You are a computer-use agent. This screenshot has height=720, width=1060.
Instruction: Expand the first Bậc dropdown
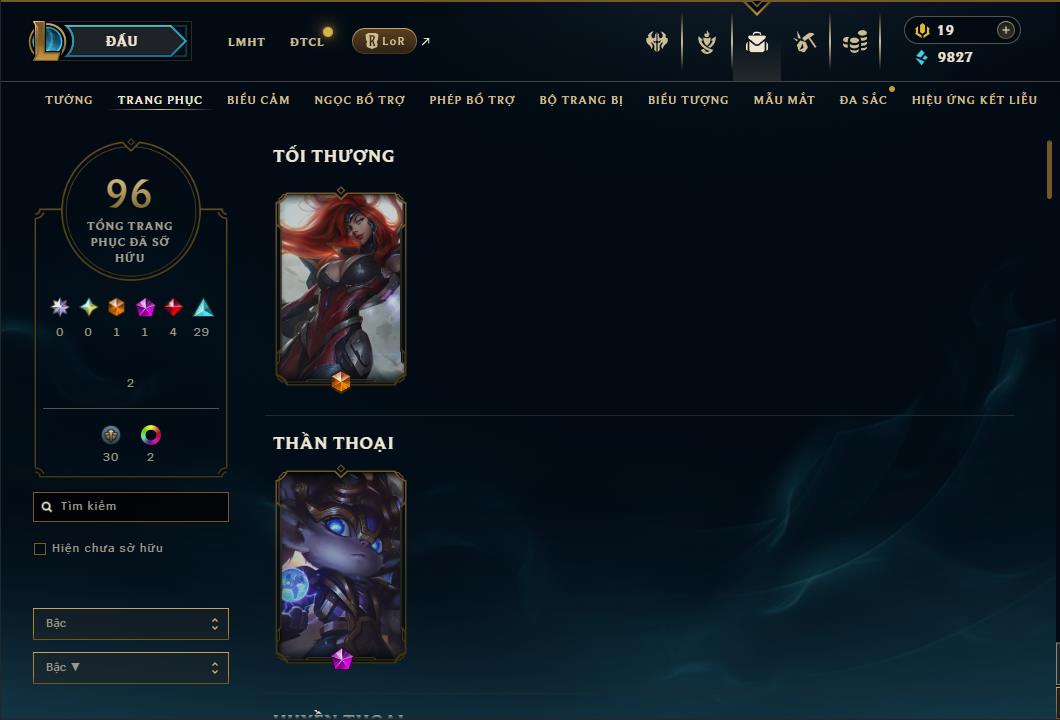point(130,623)
